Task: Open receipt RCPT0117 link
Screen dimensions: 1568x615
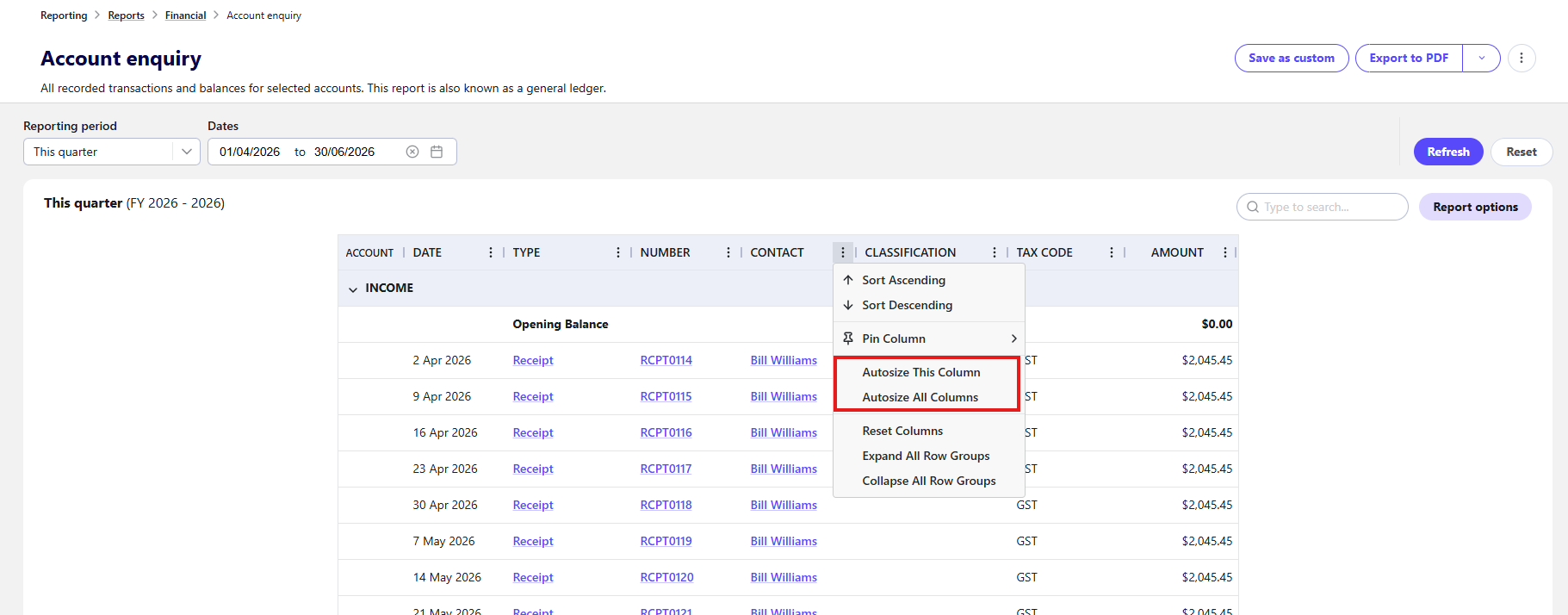Action: tap(666, 469)
